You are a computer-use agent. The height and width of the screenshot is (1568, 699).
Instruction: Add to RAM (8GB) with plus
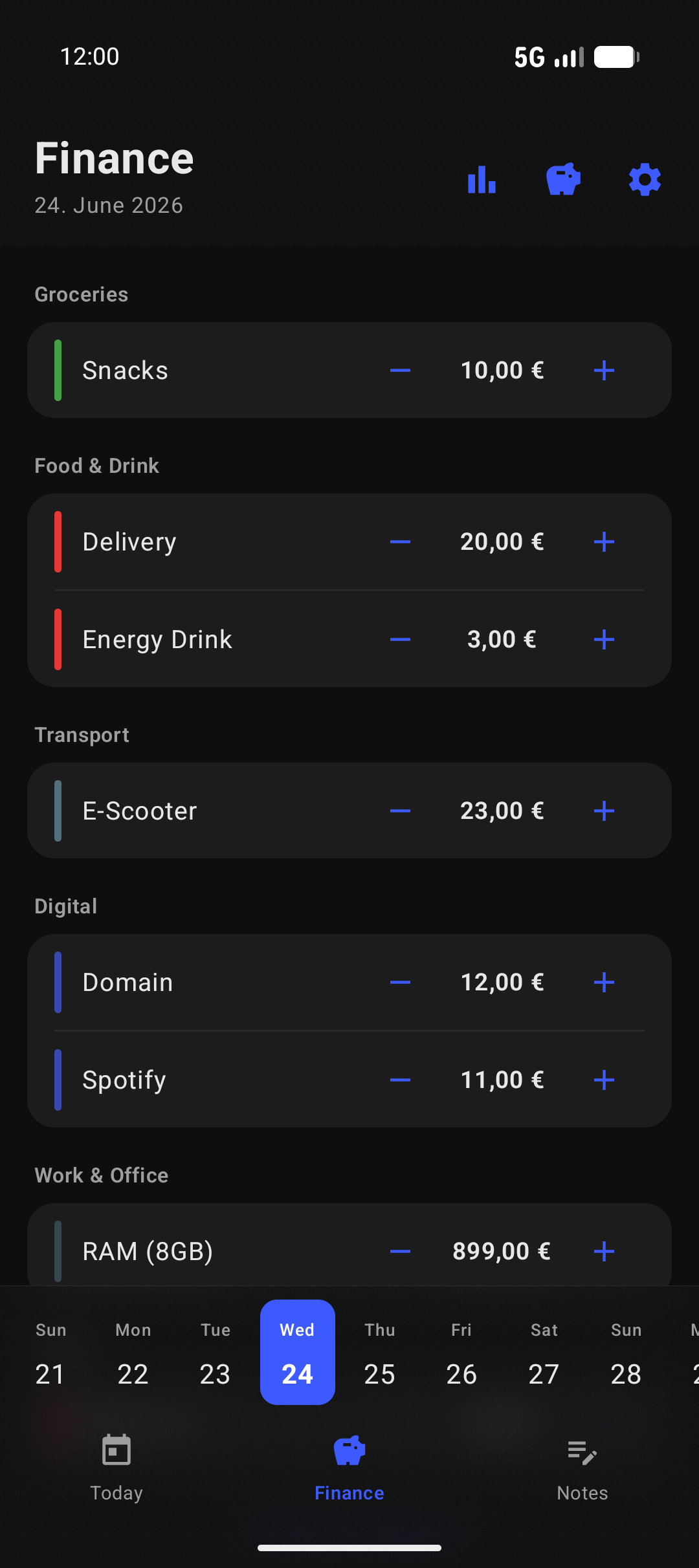tap(604, 1251)
